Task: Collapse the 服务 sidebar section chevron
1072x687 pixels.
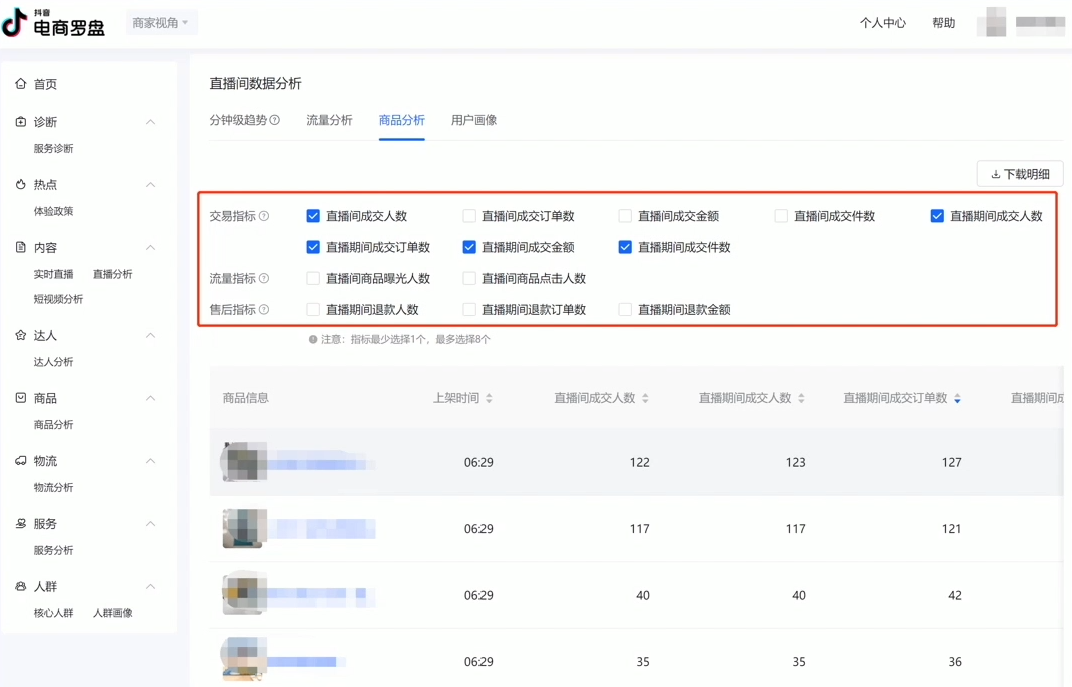Action: point(150,524)
